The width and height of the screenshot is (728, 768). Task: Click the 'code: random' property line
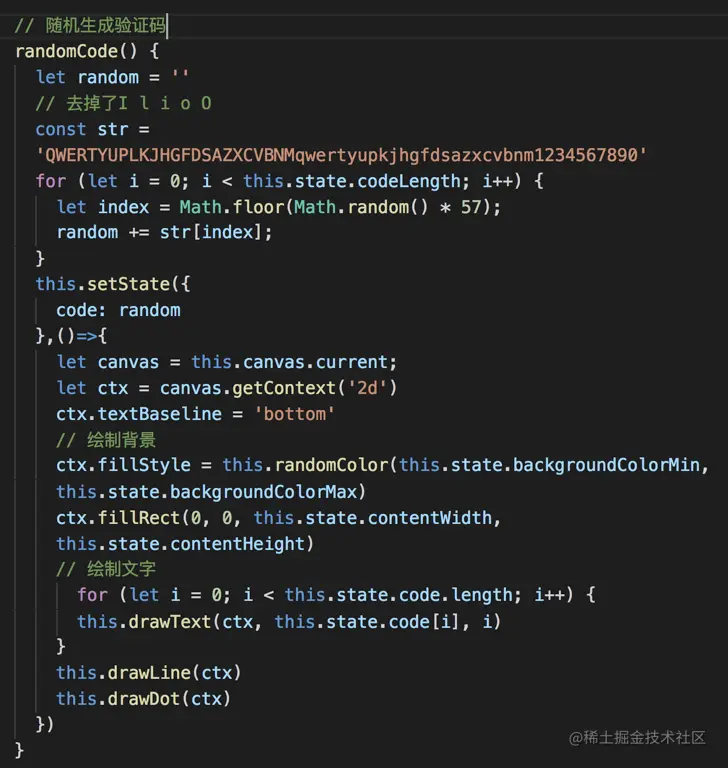[118, 310]
